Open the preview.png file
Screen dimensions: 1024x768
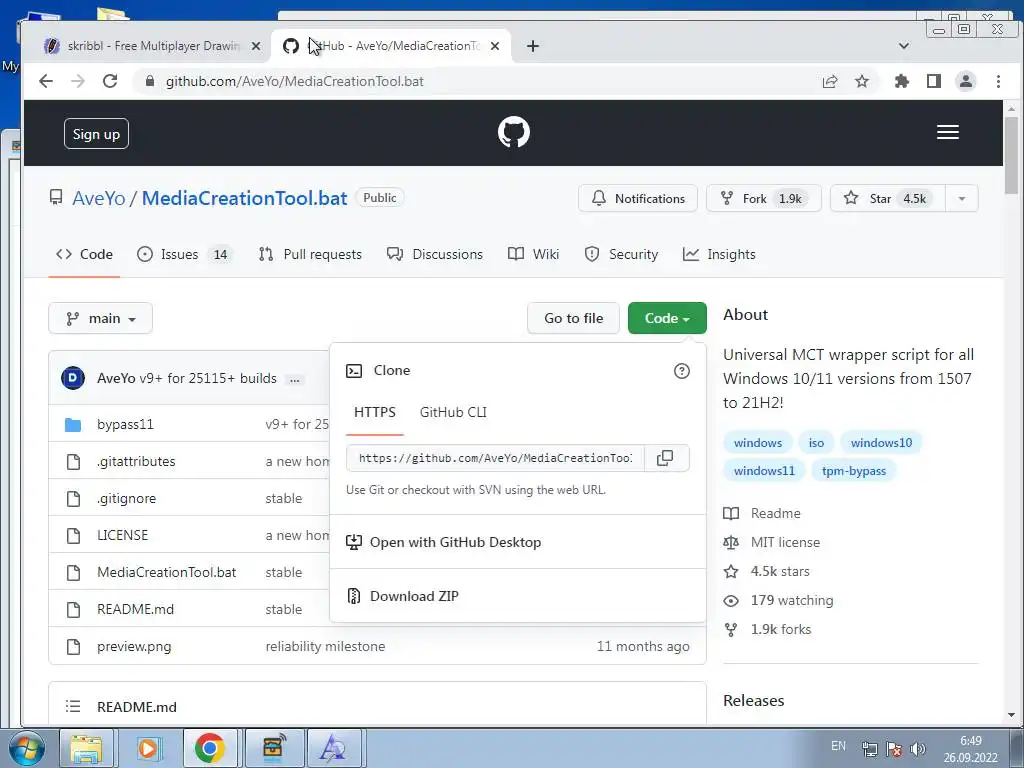click(134, 647)
